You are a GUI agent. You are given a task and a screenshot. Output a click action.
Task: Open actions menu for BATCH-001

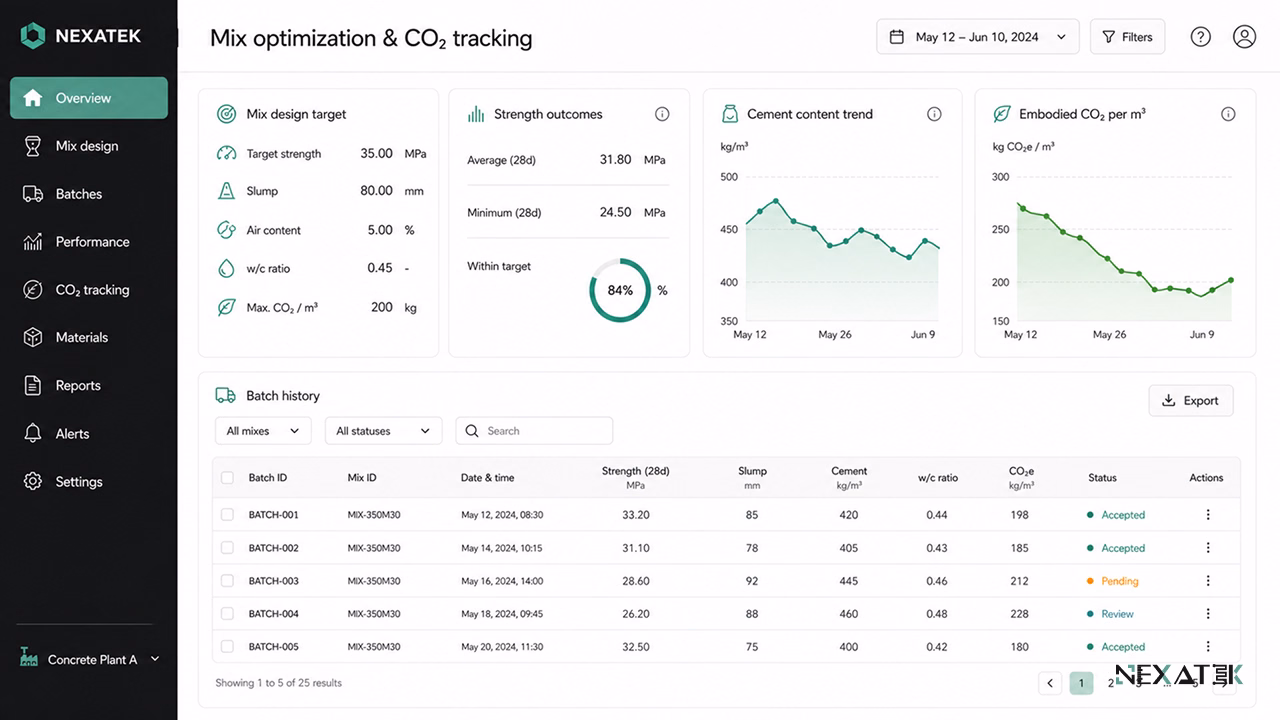[x=1208, y=515]
